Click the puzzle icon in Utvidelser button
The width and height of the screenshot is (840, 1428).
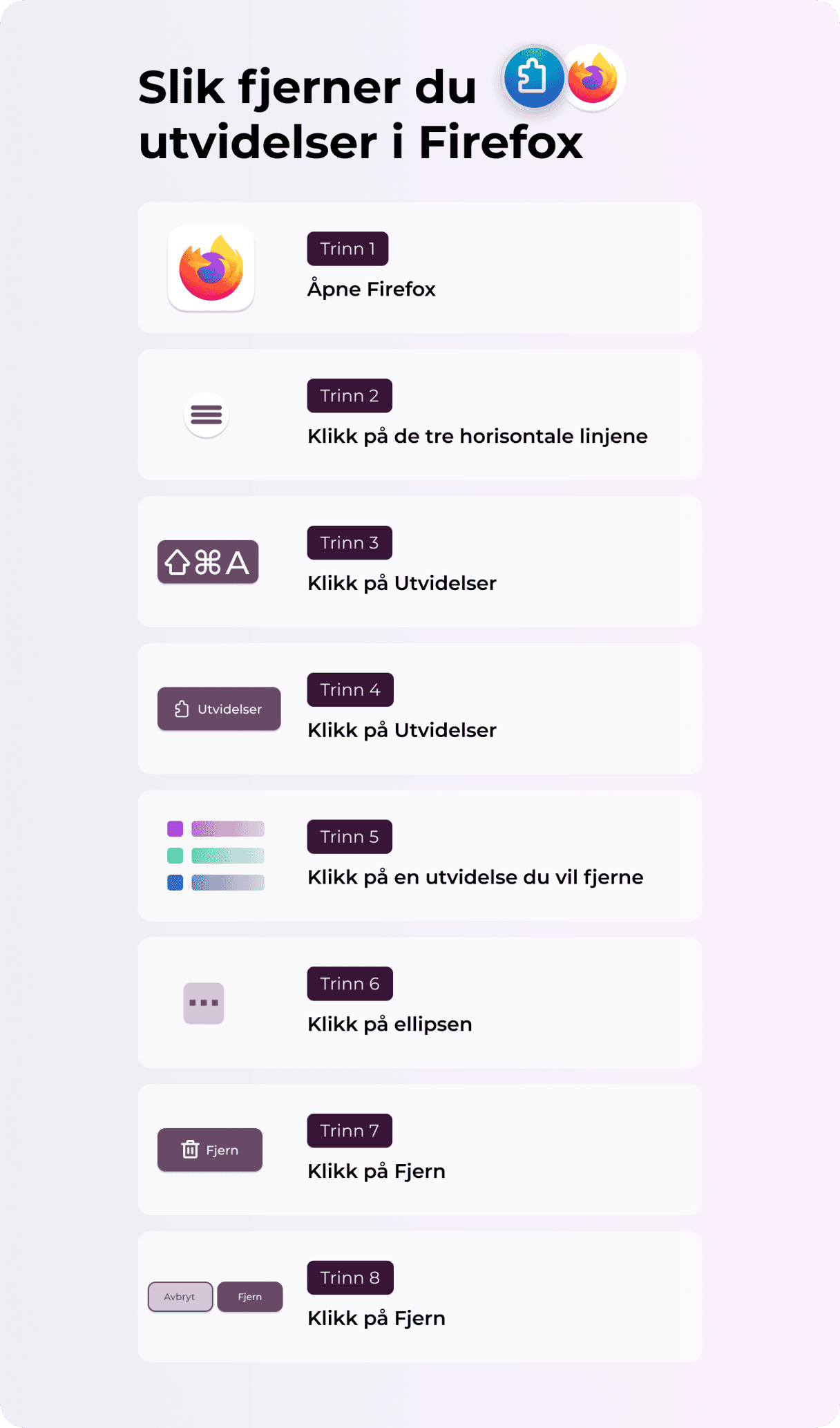click(182, 709)
